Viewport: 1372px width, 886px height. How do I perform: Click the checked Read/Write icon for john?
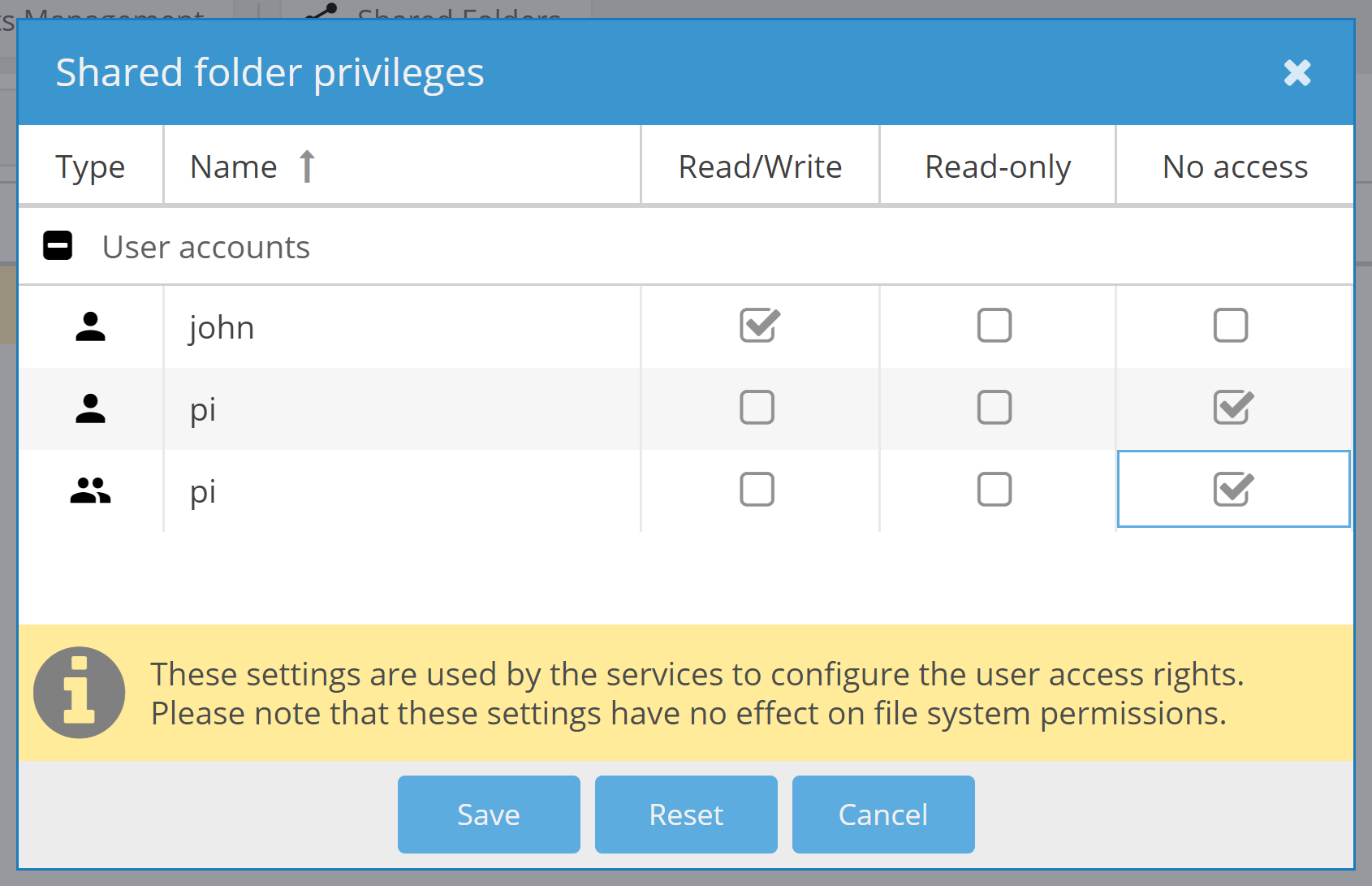click(x=758, y=326)
